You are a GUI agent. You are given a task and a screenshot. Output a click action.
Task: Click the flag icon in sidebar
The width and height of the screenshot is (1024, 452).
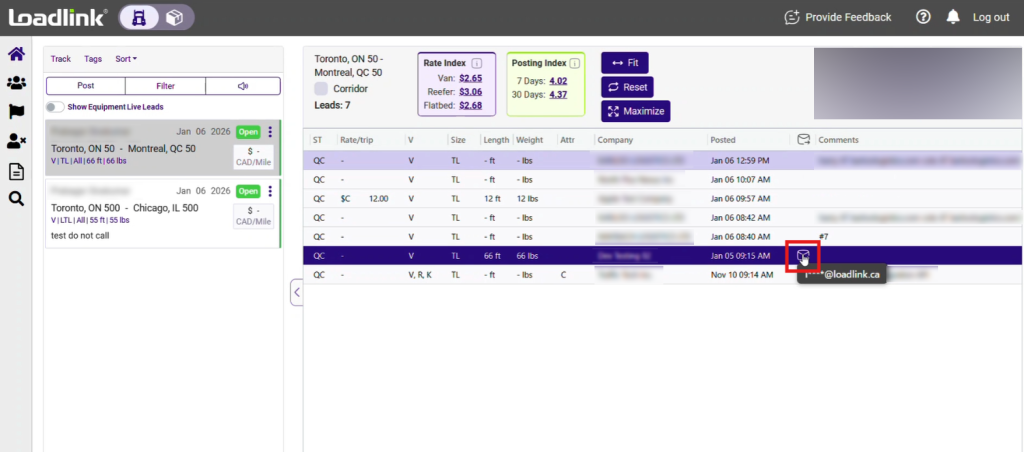(x=16, y=112)
